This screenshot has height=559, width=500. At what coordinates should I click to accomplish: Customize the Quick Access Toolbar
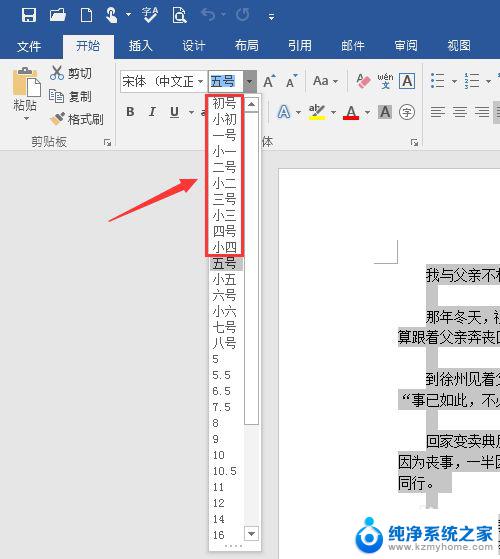271,17
